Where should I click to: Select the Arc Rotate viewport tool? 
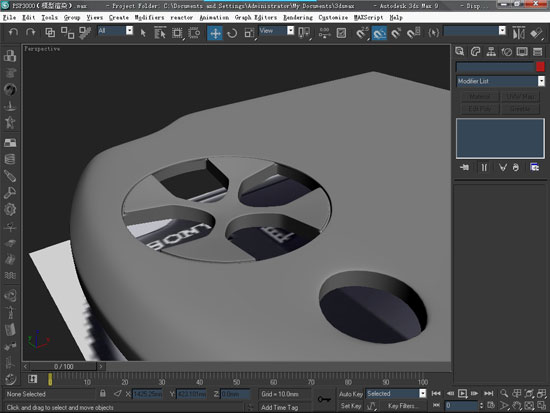pyautogui.click(x=529, y=406)
